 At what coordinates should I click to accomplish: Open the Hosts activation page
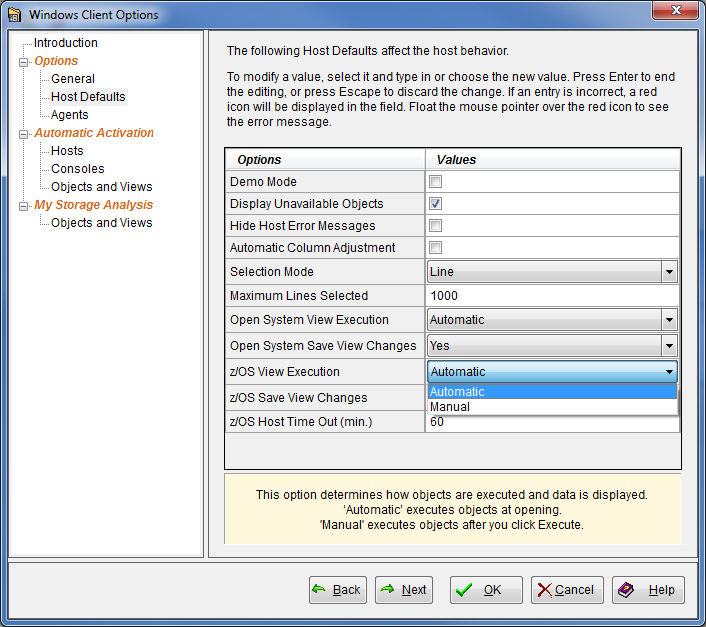(x=67, y=151)
